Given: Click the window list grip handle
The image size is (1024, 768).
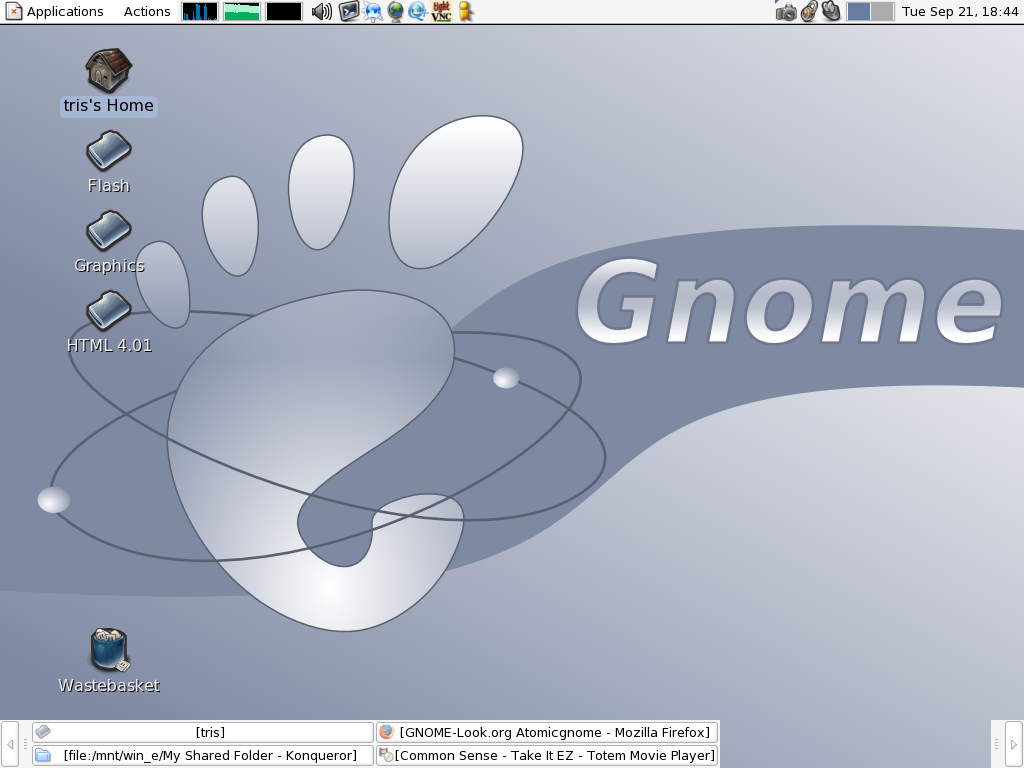Looking at the screenshot, I should point(25,744).
